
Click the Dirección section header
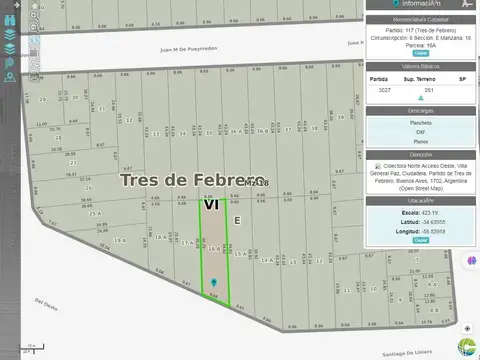(421, 155)
